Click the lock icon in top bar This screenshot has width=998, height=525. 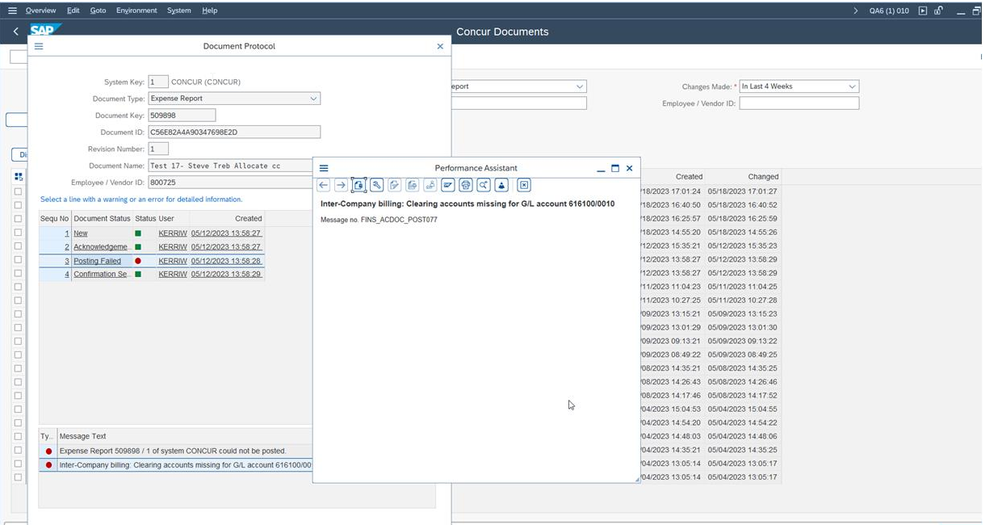939,10
